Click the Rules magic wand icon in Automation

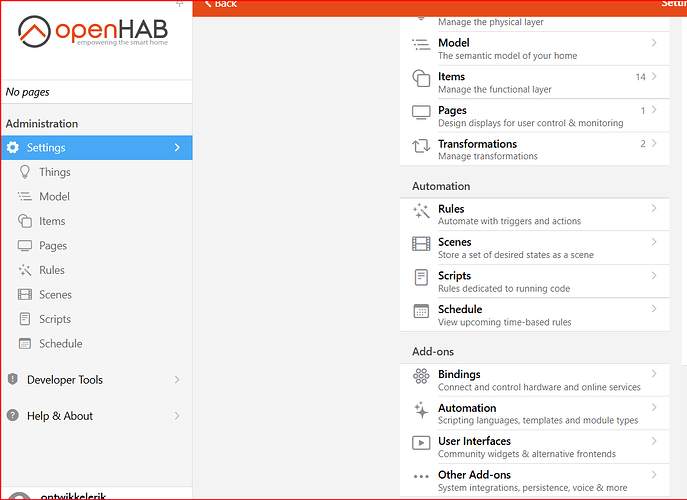click(x=421, y=211)
